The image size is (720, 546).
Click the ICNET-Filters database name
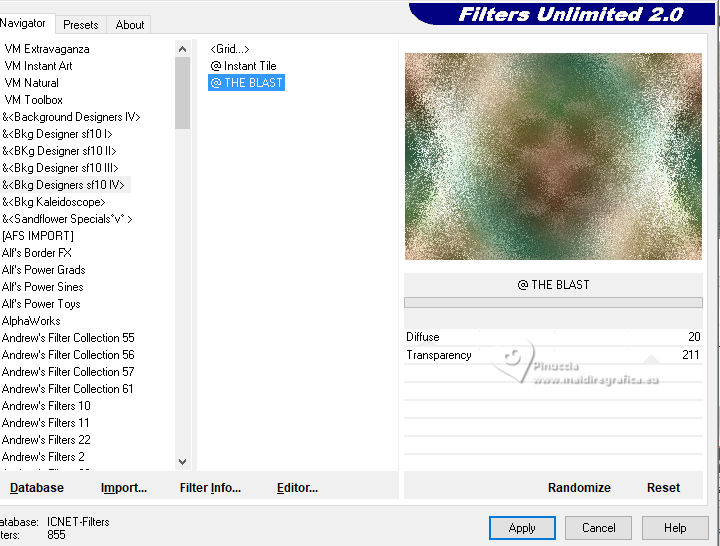(x=78, y=522)
